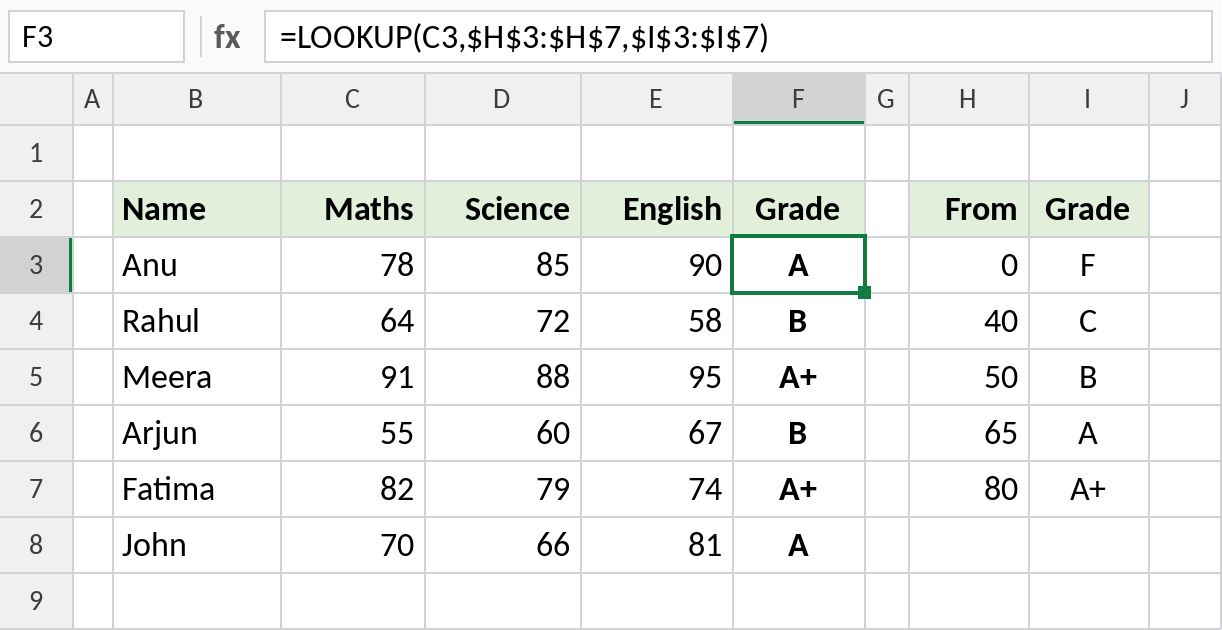Select row 7 header
This screenshot has height=630, width=1222.
pyautogui.click(x=37, y=489)
